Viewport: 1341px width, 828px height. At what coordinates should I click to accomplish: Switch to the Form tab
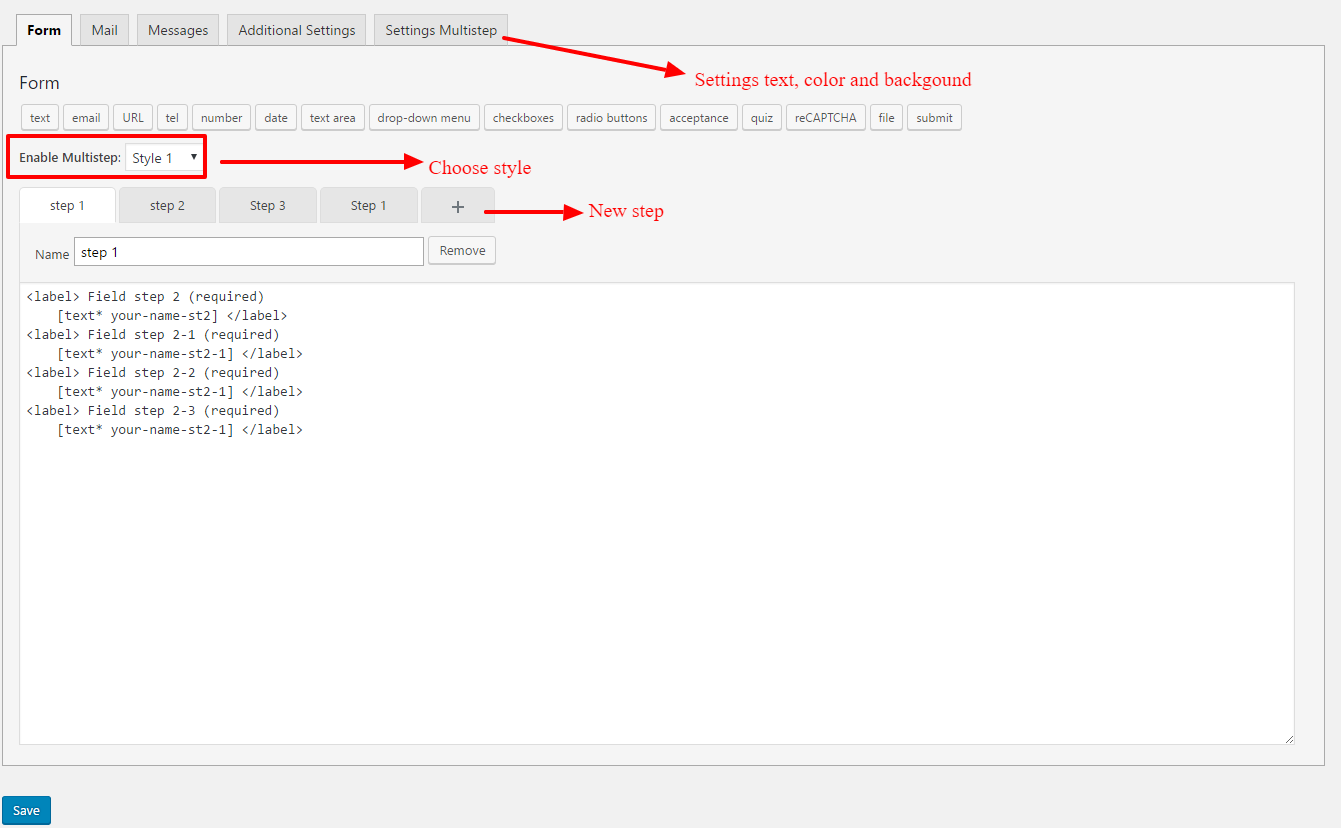[44, 30]
